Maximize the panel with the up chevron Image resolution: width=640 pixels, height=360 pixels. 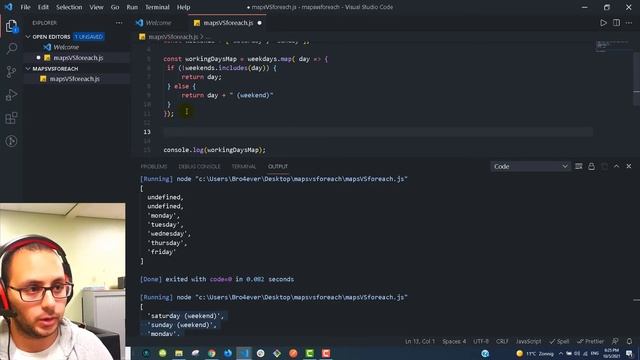pos(616,166)
